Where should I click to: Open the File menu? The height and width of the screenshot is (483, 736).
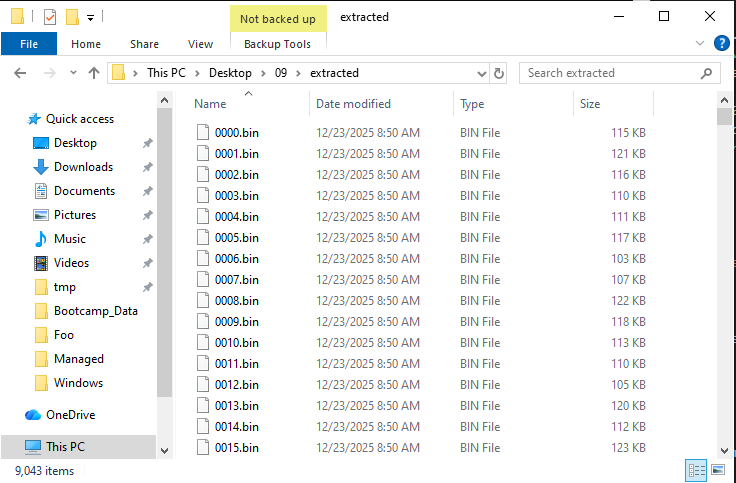[29, 44]
